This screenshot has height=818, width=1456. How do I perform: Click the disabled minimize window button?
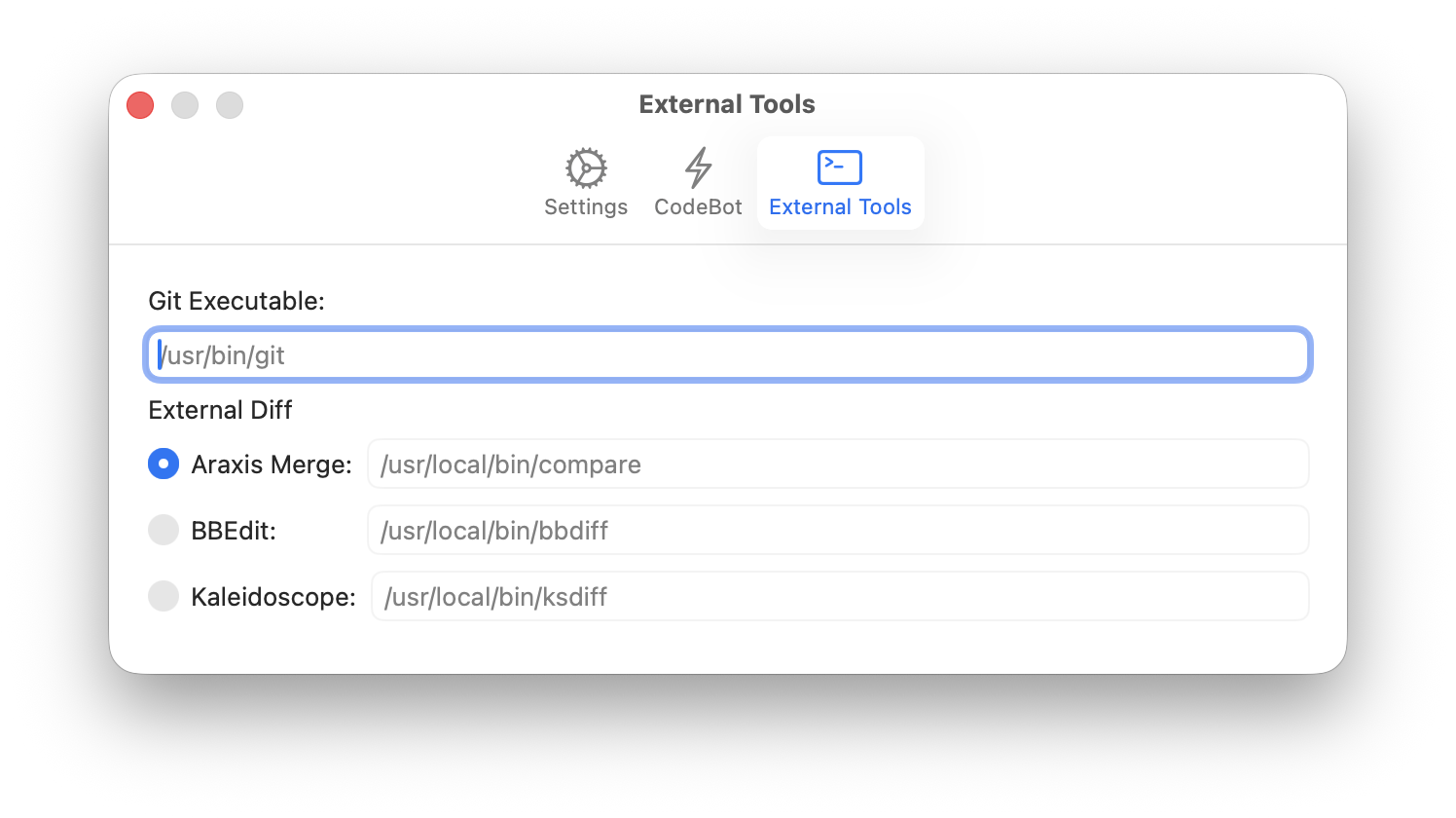tap(185, 105)
